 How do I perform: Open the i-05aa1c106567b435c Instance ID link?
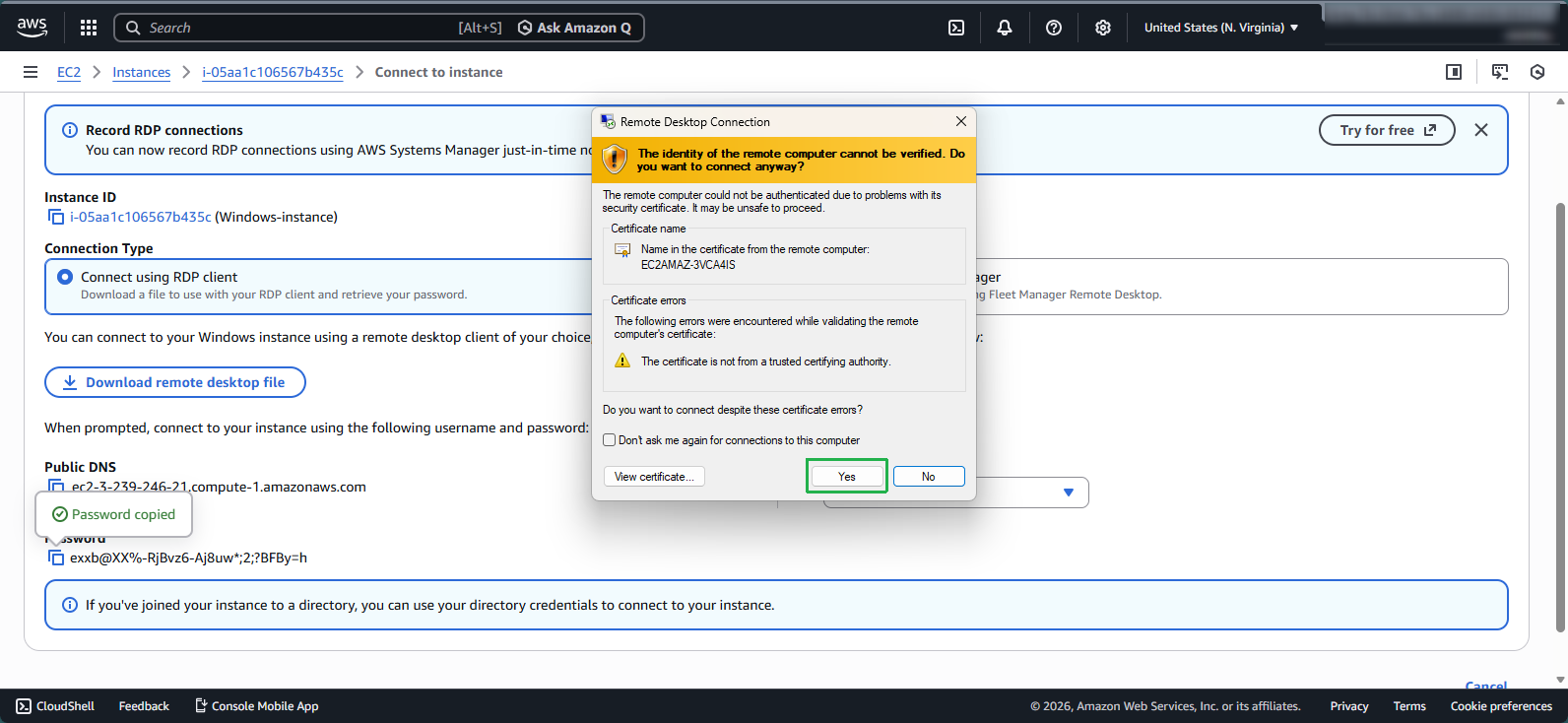(x=141, y=217)
